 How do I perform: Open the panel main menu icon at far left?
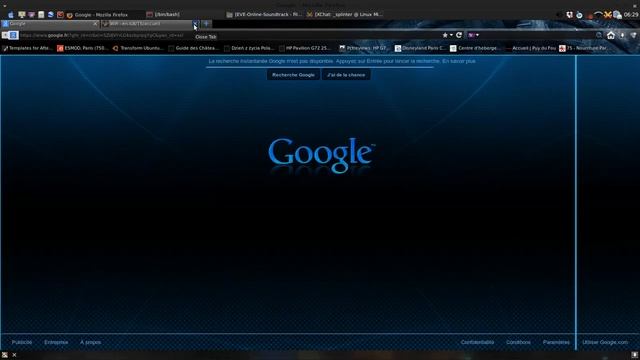[11, 15]
